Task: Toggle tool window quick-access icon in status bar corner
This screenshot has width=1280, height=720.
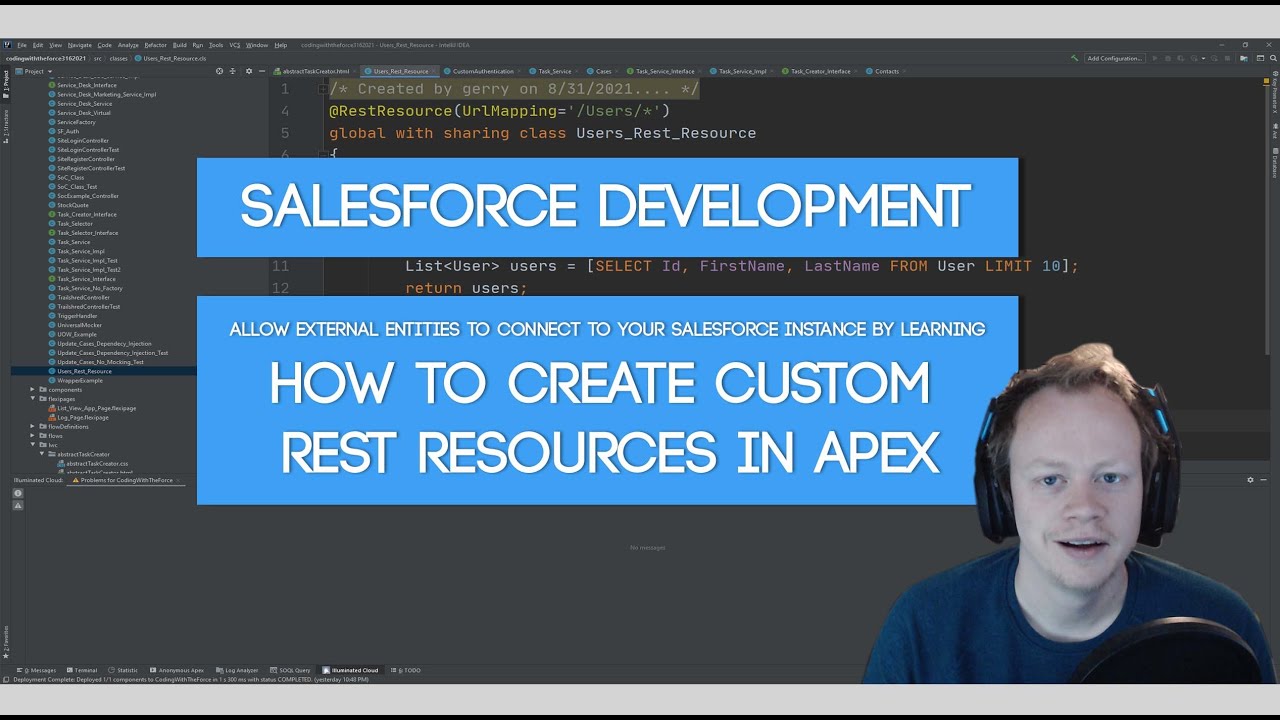Action: (x=6, y=680)
